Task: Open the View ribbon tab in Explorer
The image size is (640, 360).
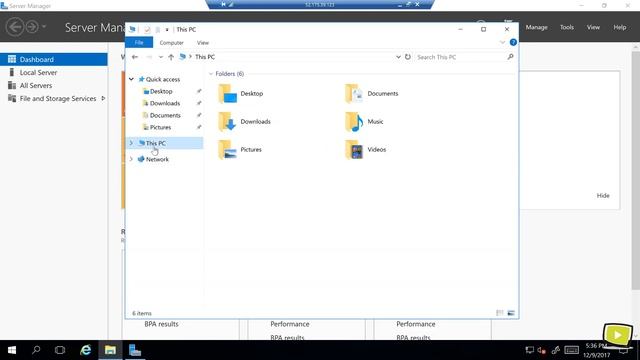Action: click(x=203, y=42)
